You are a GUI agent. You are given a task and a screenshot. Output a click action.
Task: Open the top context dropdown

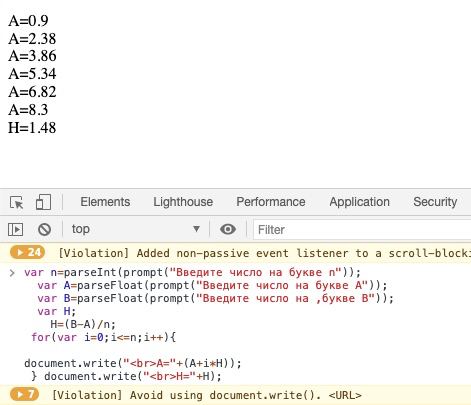pyautogui.click(x=136, y=229)
